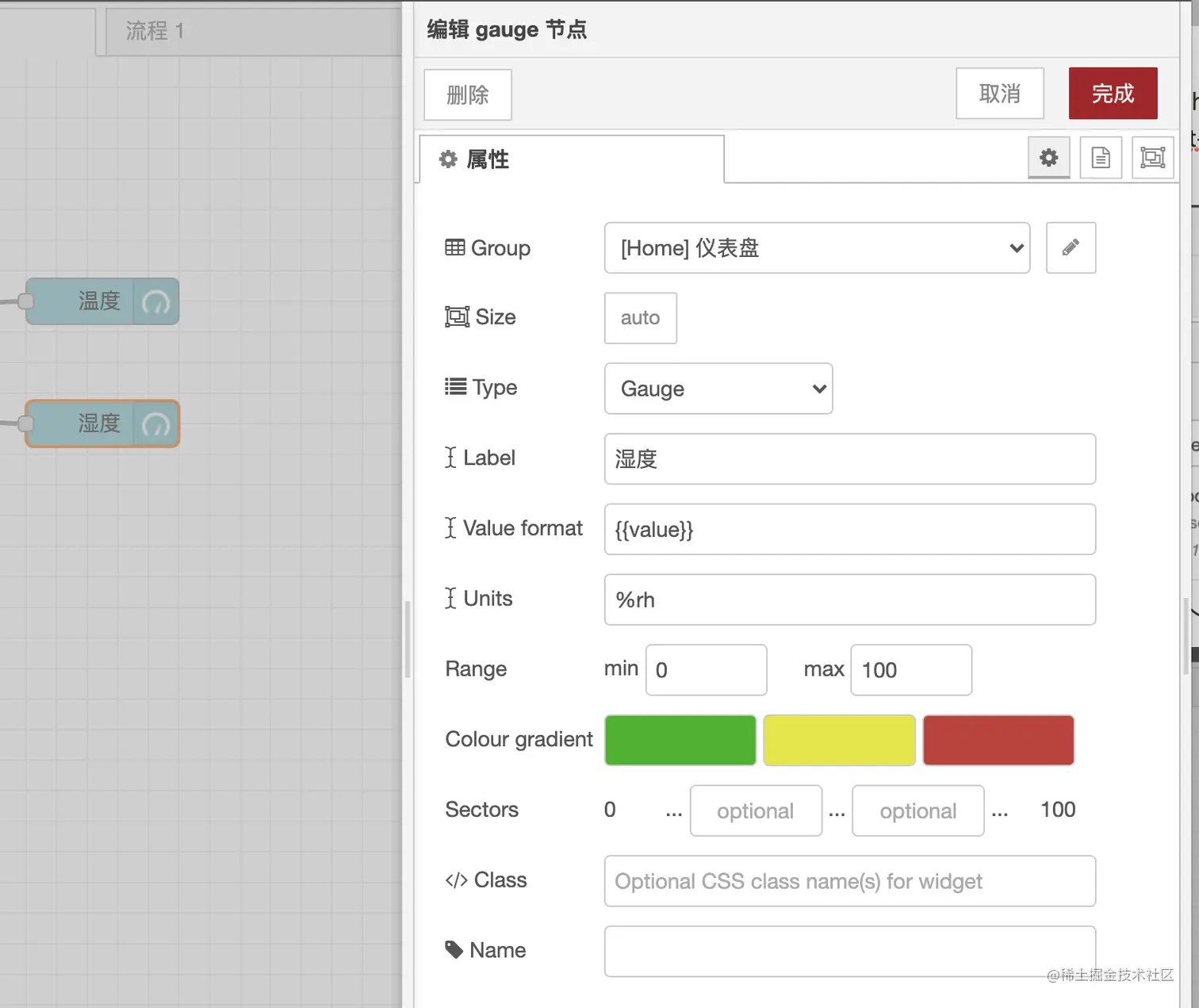The image size is (1199, 1008).
Task: Click the Class CSS name field
Action: point(850,881)
